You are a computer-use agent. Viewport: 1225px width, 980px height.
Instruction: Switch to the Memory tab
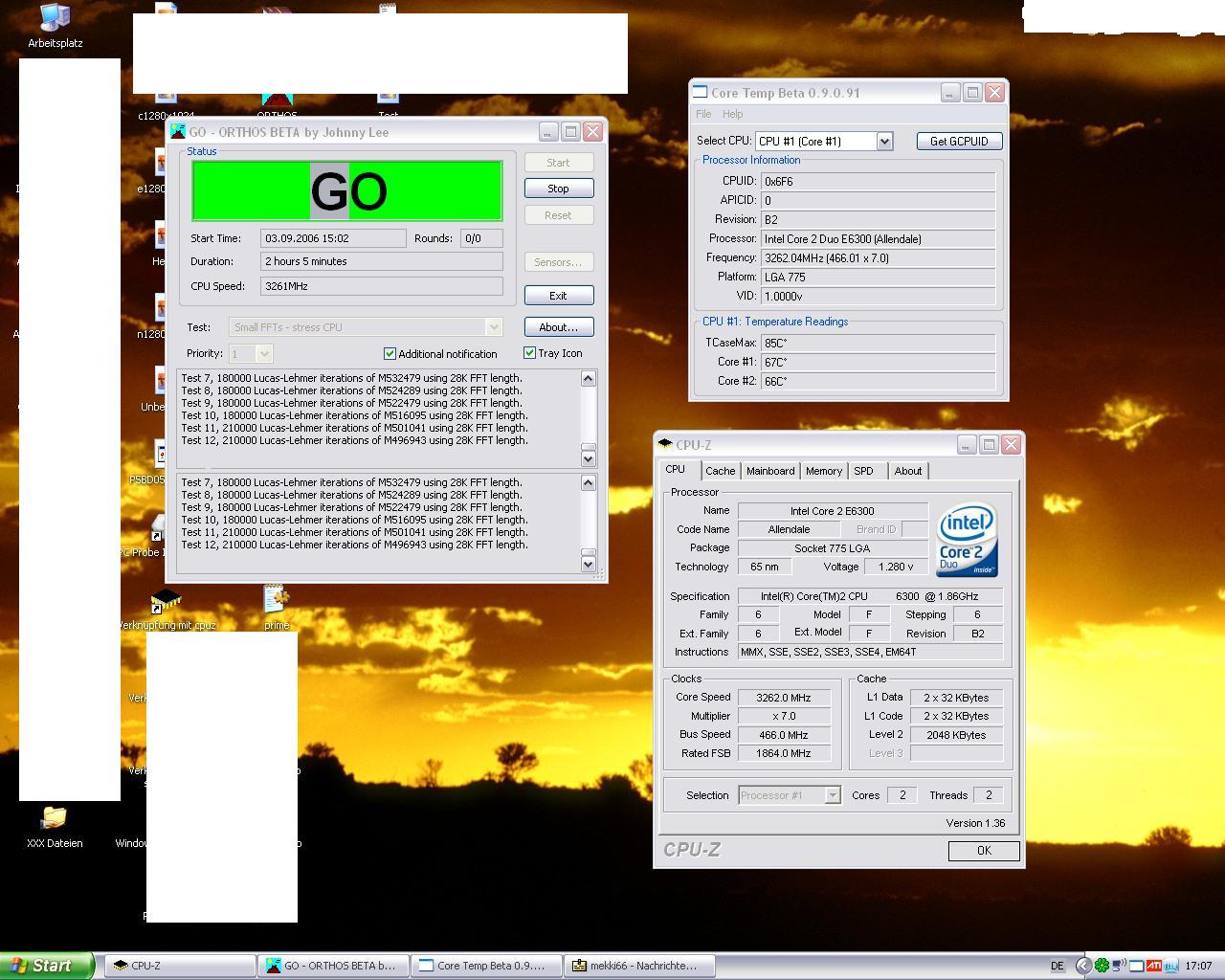[x=824, y=471]
